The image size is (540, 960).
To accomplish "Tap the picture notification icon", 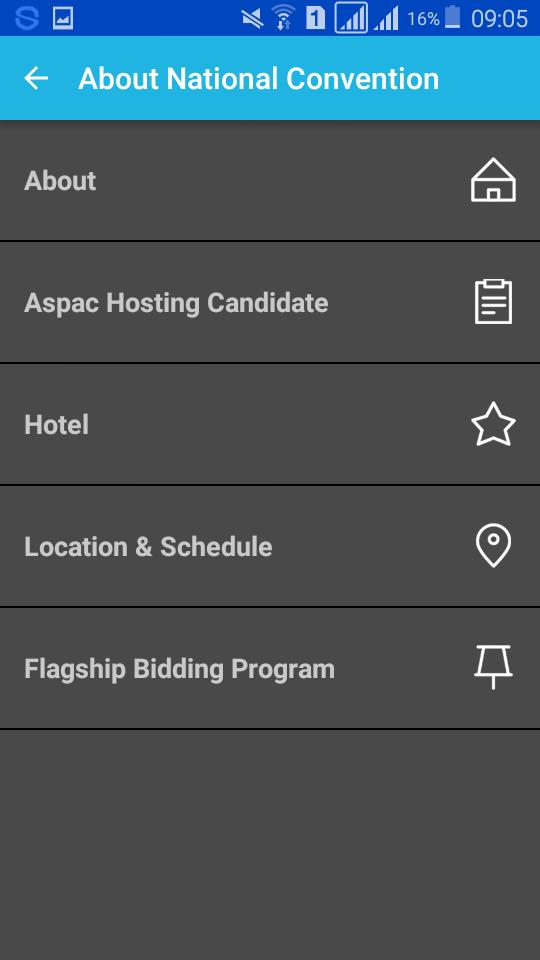I will pos(63,18).
